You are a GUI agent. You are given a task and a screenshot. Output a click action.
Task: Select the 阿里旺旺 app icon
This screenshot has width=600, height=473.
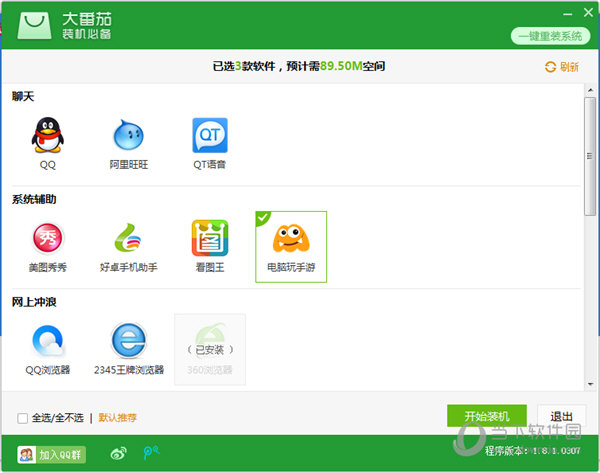coord(129,135)
